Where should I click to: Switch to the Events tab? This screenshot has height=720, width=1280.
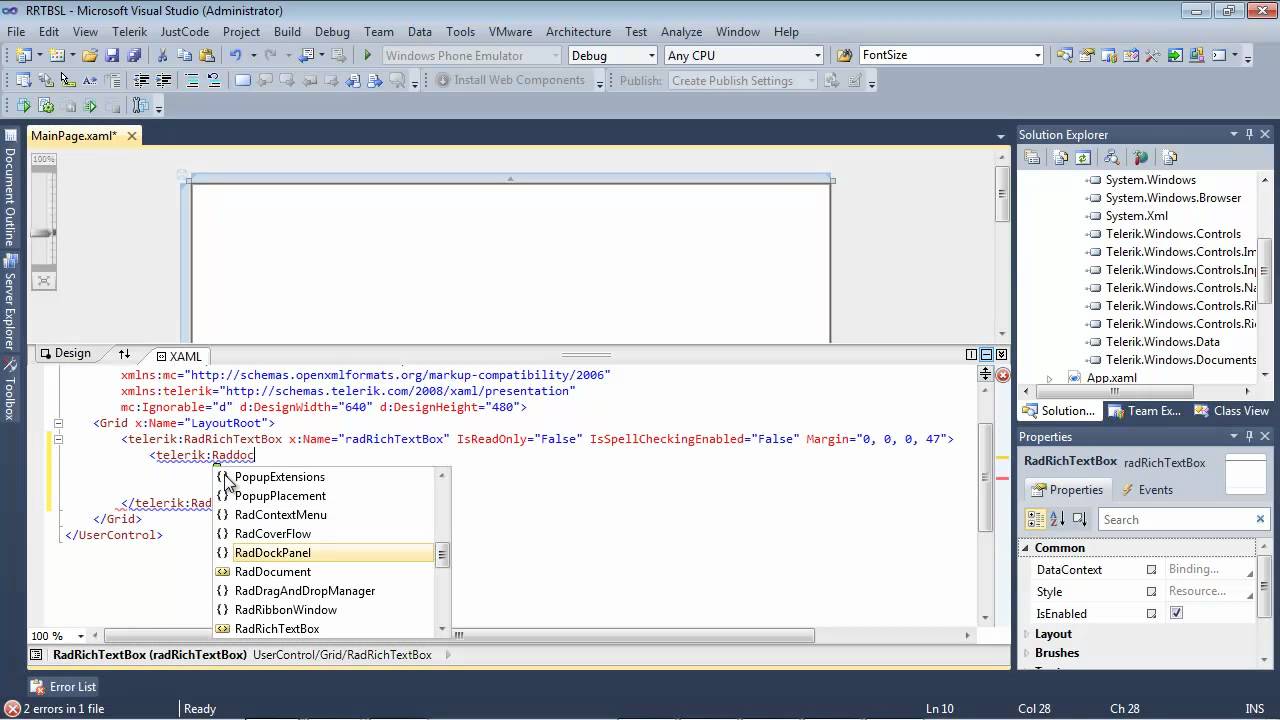point(1146,490)
